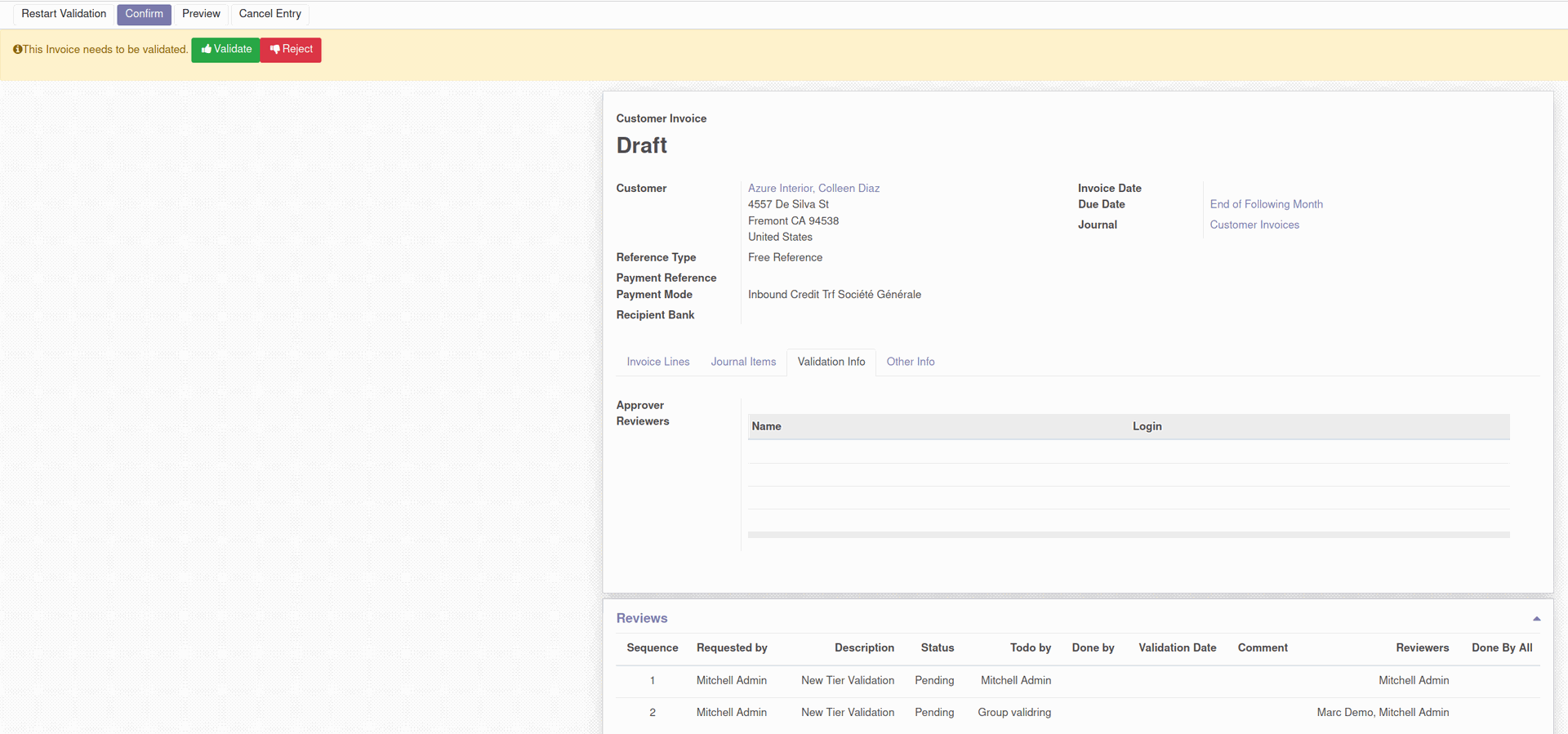Screen dimensions: 1568x734
Task: Click the Done by column header
Action: tap(1093, 648)
